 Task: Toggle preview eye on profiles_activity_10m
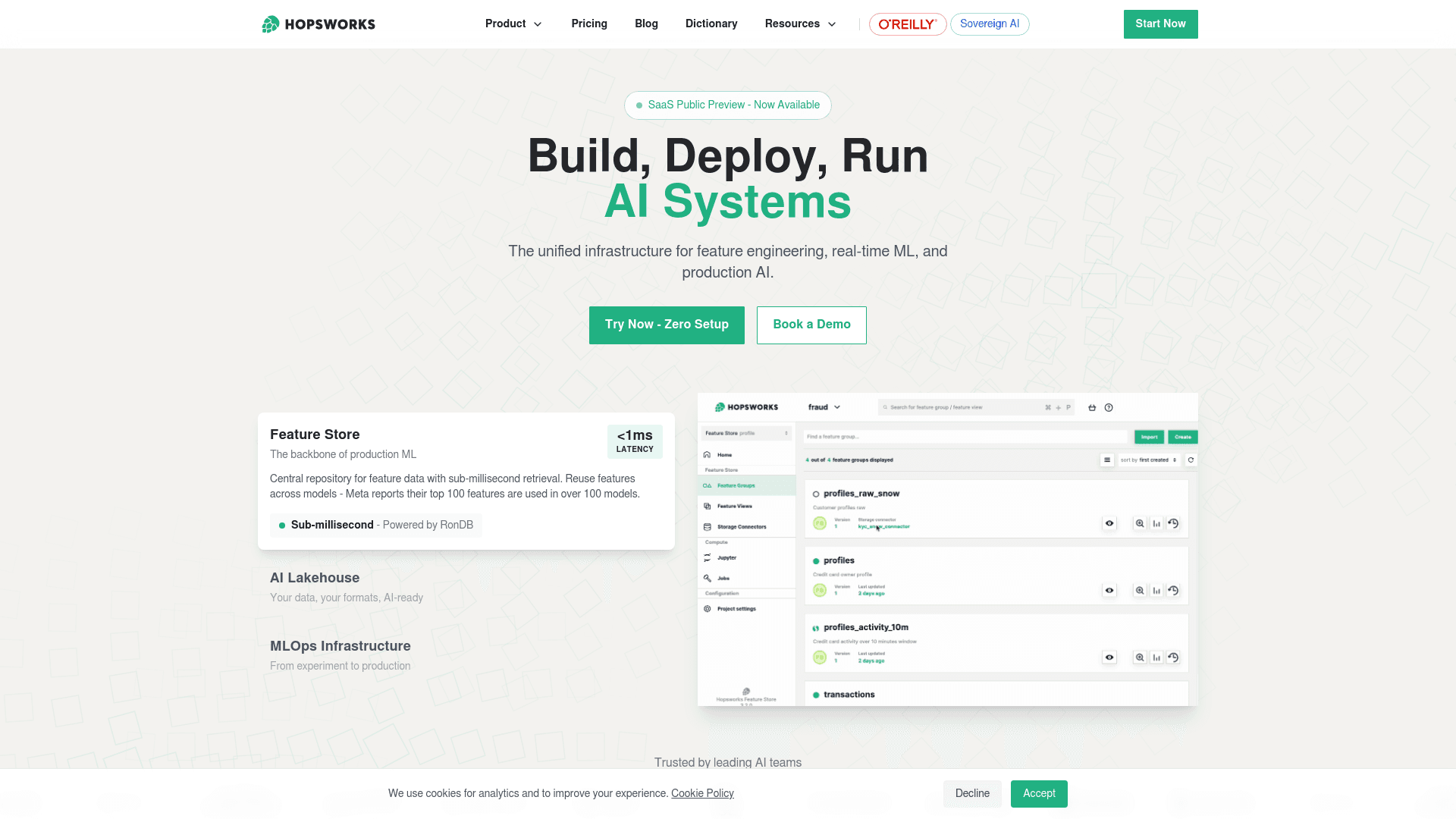pos(1109,657)
